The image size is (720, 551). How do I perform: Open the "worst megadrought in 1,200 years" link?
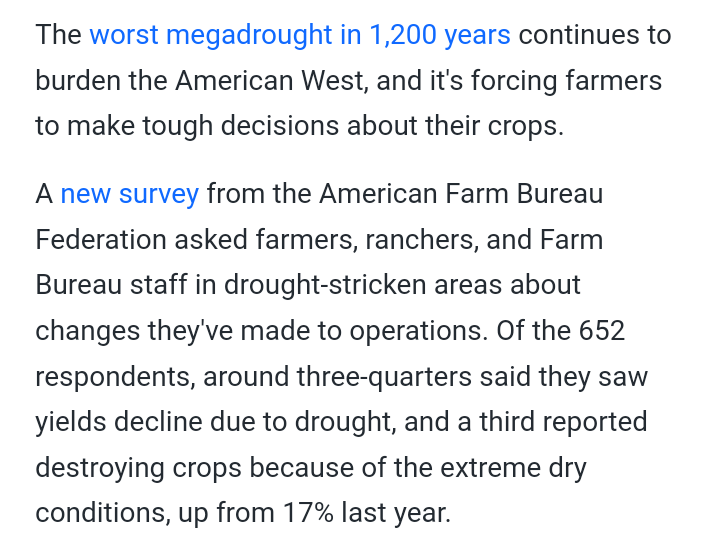pyautogui.click(x=300, y=35)
